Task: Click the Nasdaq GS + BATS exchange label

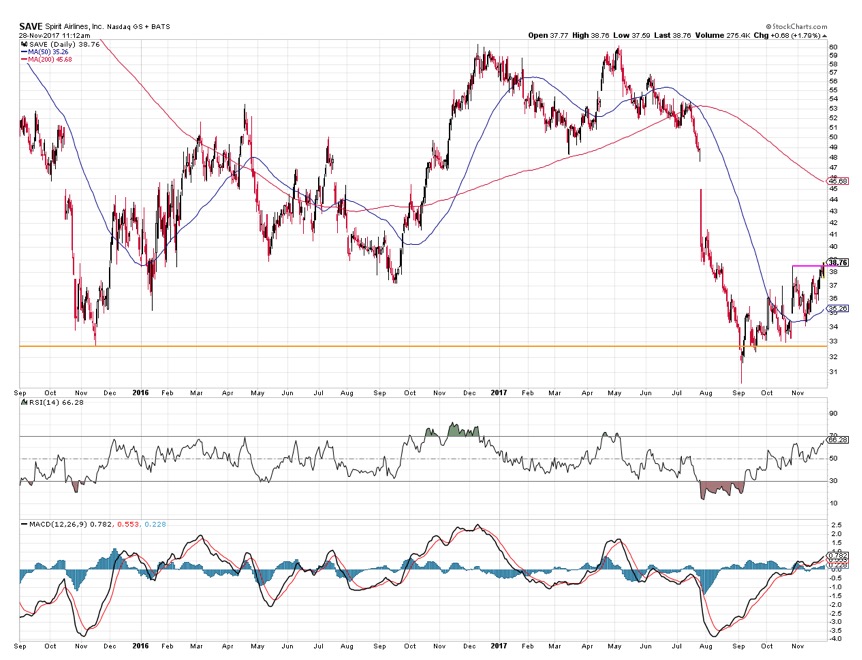Action: click(x=140, y=26)
